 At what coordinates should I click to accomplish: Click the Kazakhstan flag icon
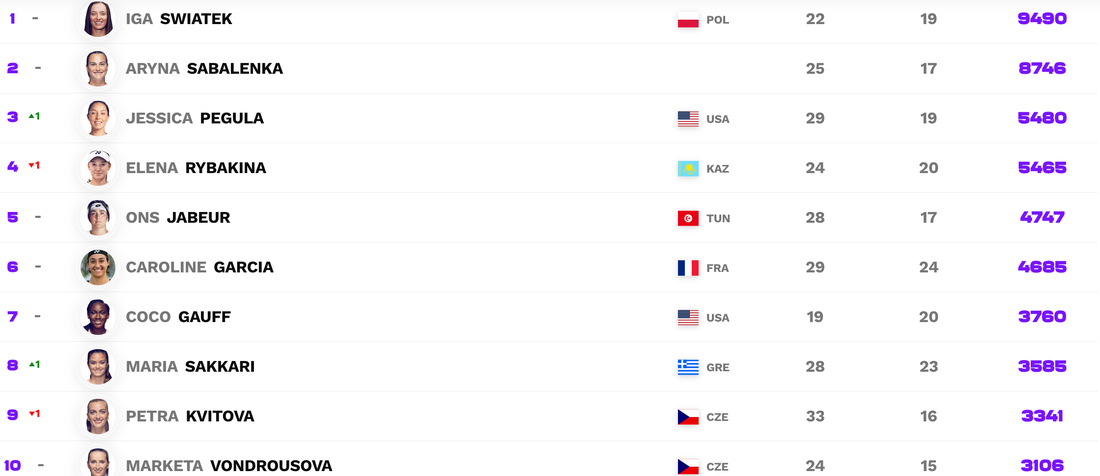coord(688,169)
